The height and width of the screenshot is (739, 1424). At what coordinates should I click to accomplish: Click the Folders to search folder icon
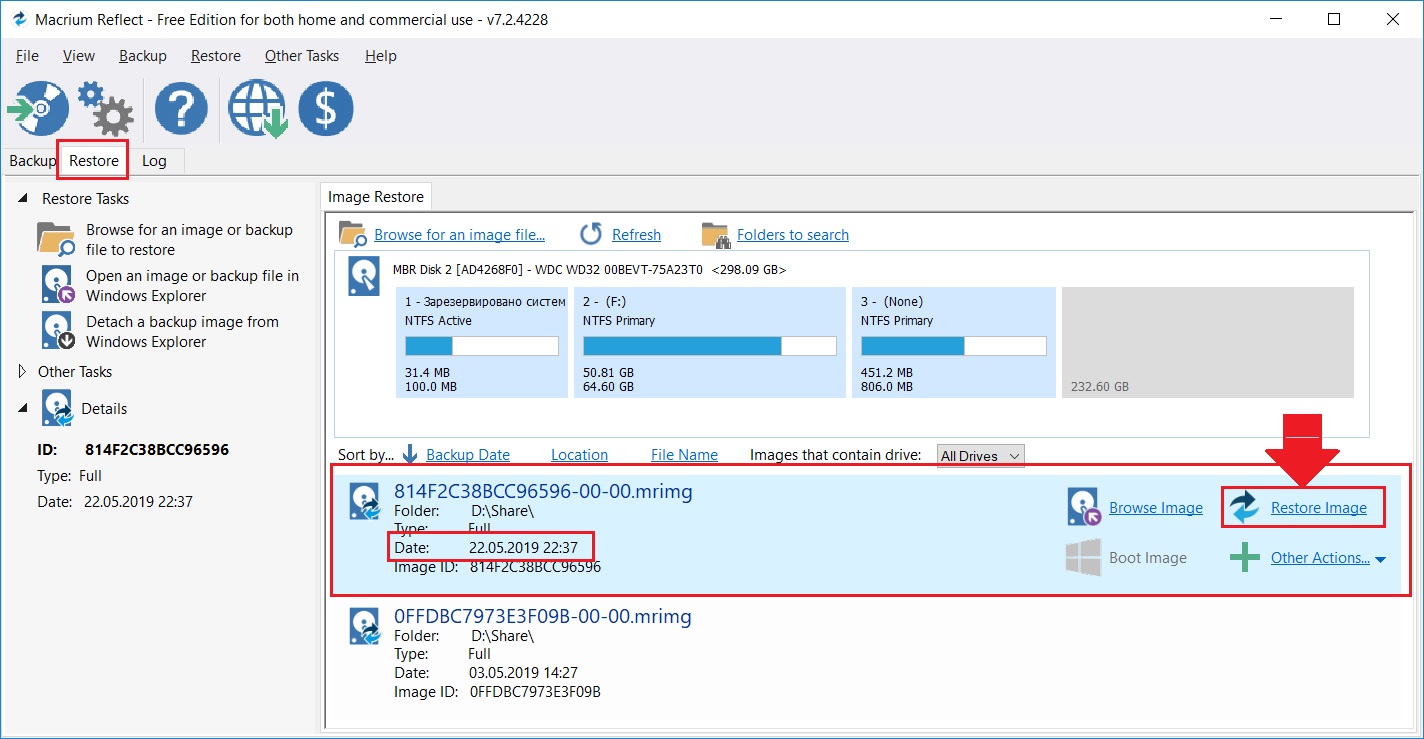coord(715,235)
